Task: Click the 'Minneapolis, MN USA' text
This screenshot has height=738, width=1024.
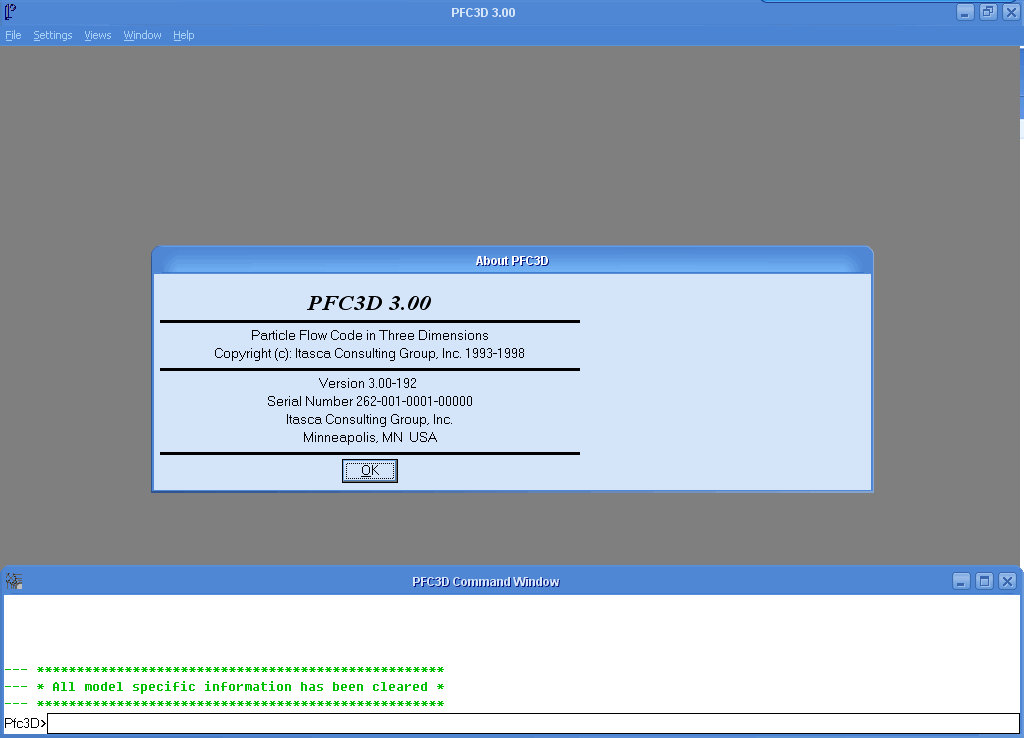Action: click(370, 438)
